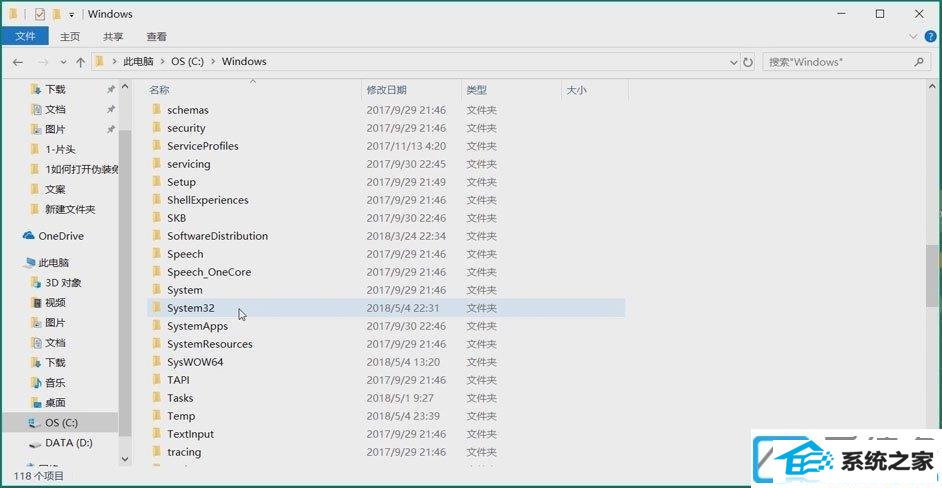This screenshot has width=942, height=488.
Task: Expand breadcrumb chevron after OS (C:)
Action: click(213, 61)
